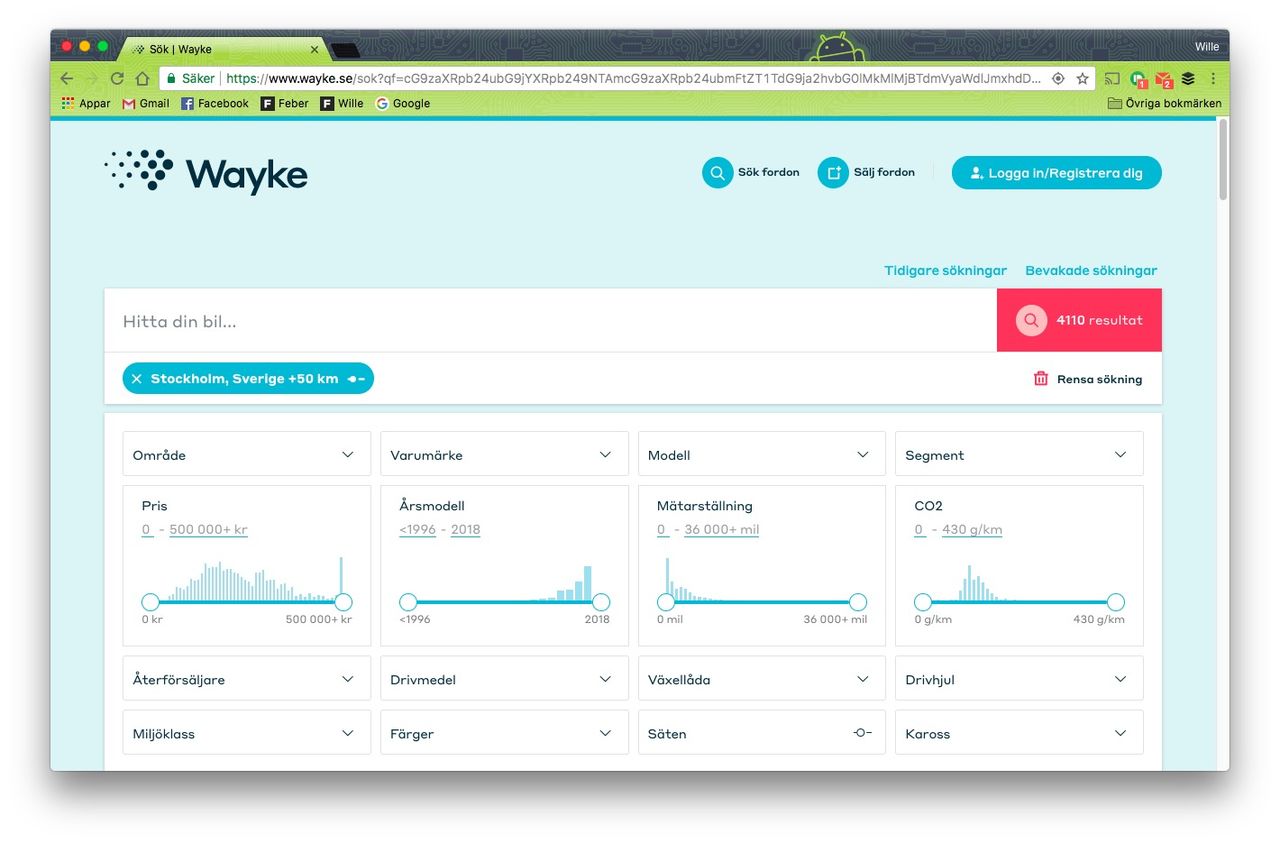Click the CO2 maximum value 430 g/km

[972, 530]
